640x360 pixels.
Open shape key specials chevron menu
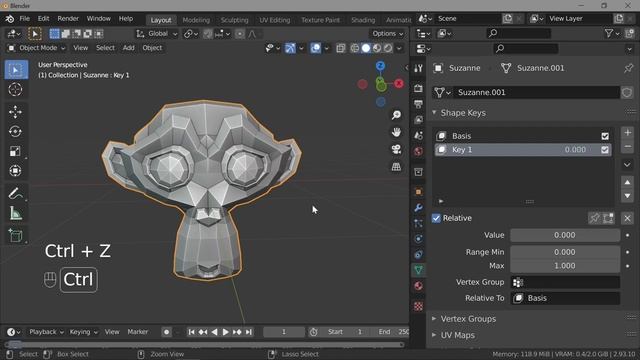coord(628,164)
